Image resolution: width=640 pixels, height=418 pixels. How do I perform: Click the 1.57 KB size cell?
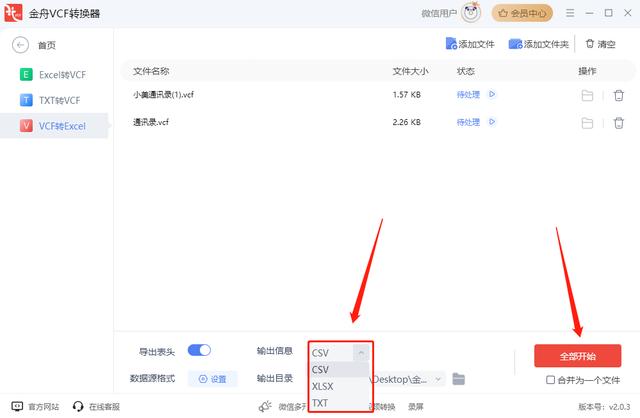[x=407, y=95]
